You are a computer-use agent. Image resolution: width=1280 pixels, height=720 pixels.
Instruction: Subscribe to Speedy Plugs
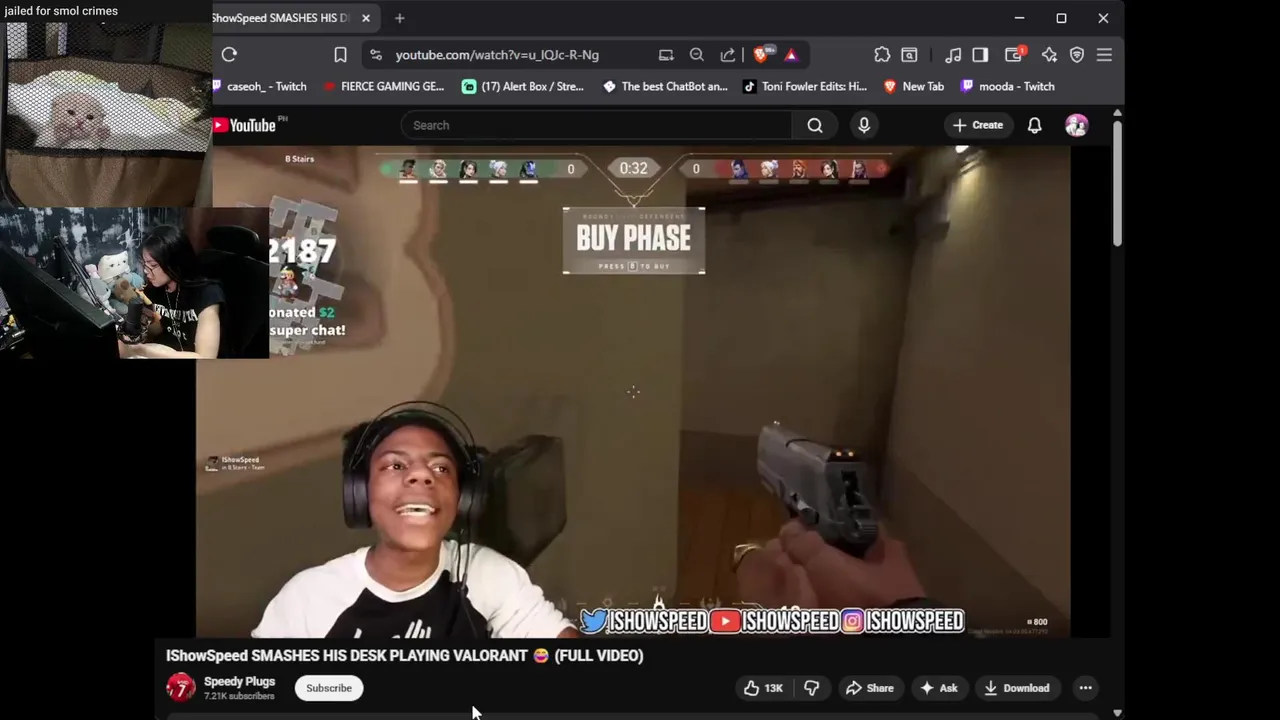coord(329,688)
